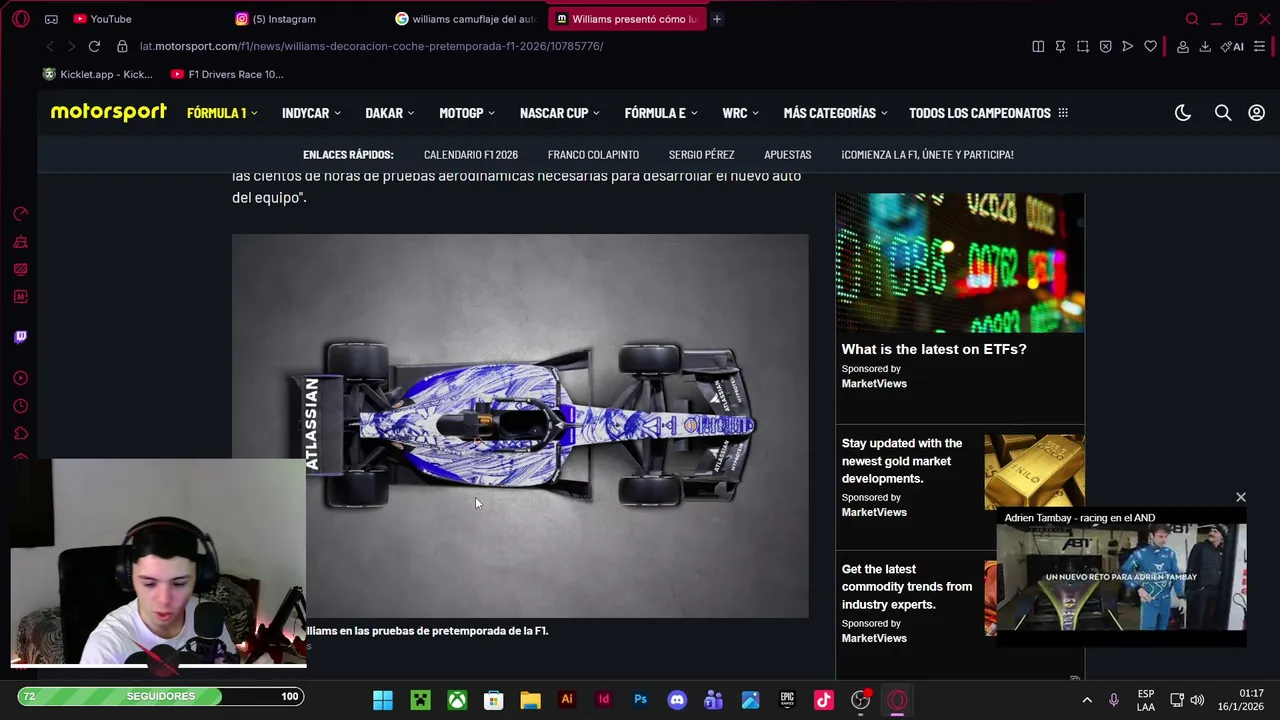Open History clock icon in sidebar

click(x=20, y=406)
